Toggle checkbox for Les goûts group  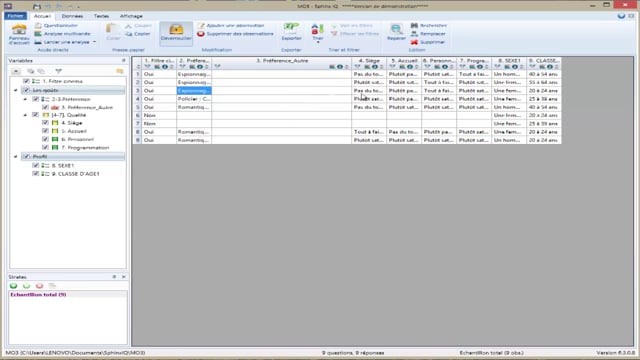27,90
